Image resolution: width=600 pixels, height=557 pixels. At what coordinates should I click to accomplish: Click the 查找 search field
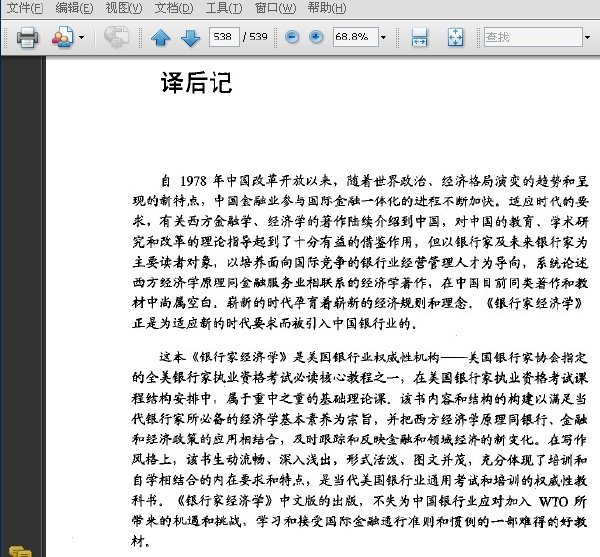[x=533, y=37]
